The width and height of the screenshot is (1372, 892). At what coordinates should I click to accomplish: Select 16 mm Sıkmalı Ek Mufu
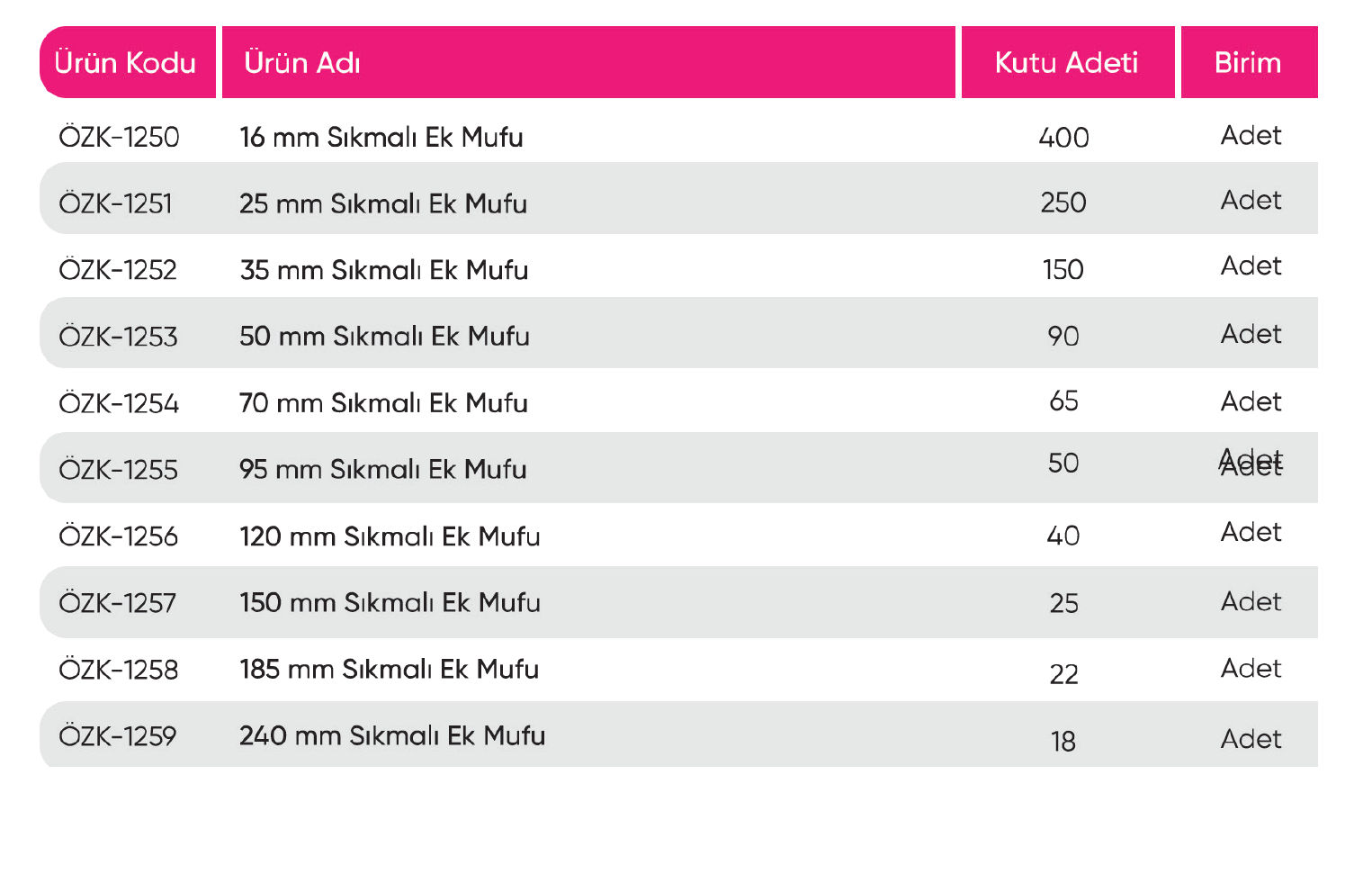coord(381,138)
